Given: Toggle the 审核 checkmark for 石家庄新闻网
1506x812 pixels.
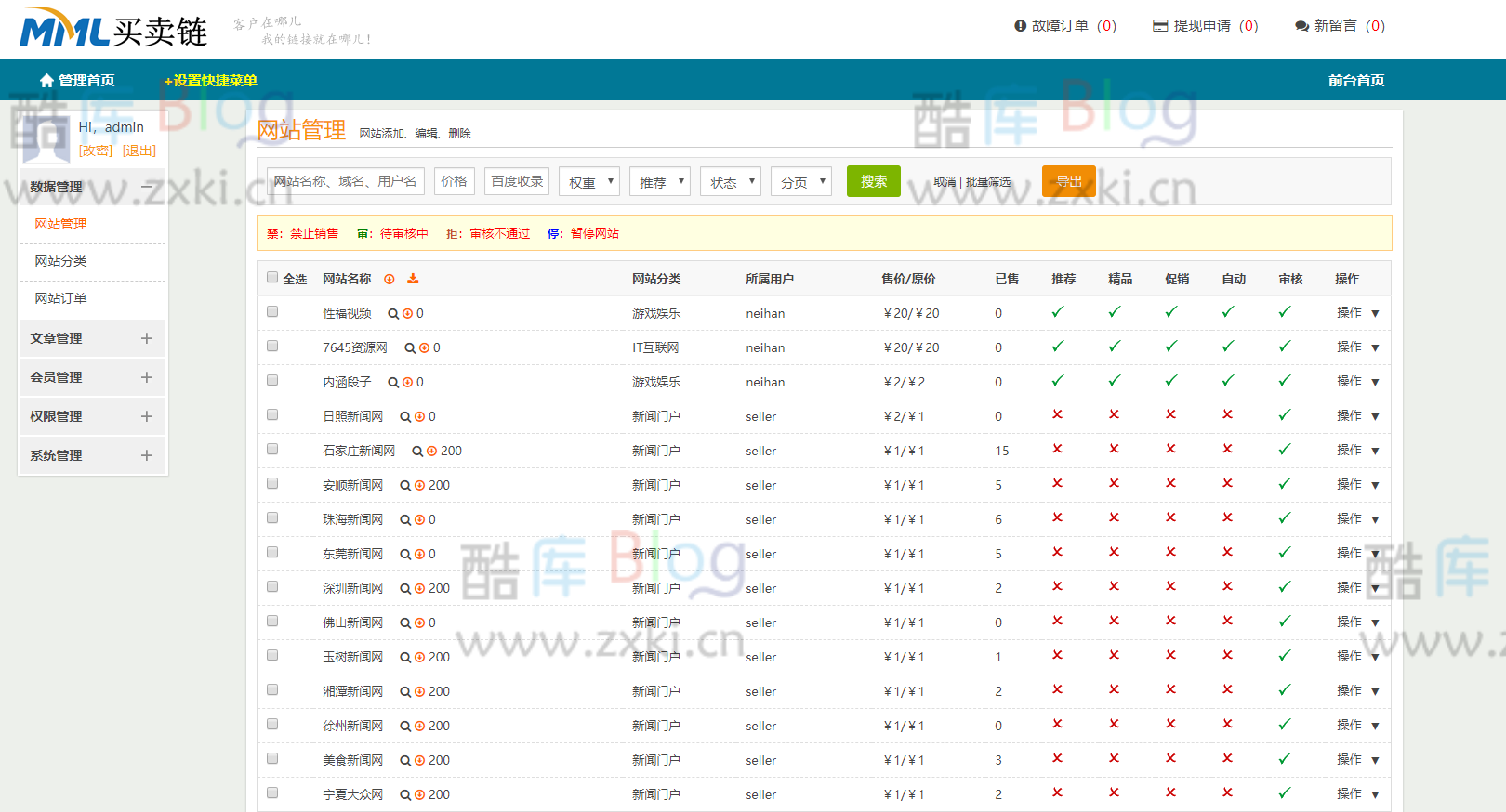Looking at the screenshot, I should coord(1284,450).
